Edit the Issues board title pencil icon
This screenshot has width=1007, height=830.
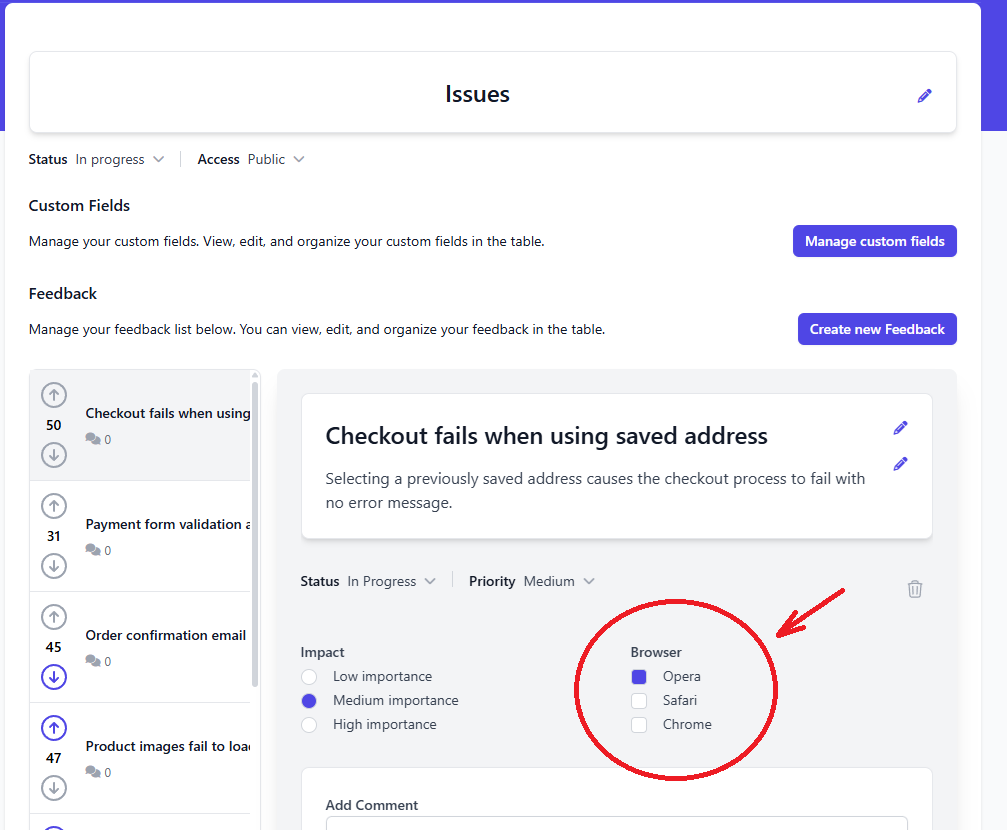tap(924, 96)
